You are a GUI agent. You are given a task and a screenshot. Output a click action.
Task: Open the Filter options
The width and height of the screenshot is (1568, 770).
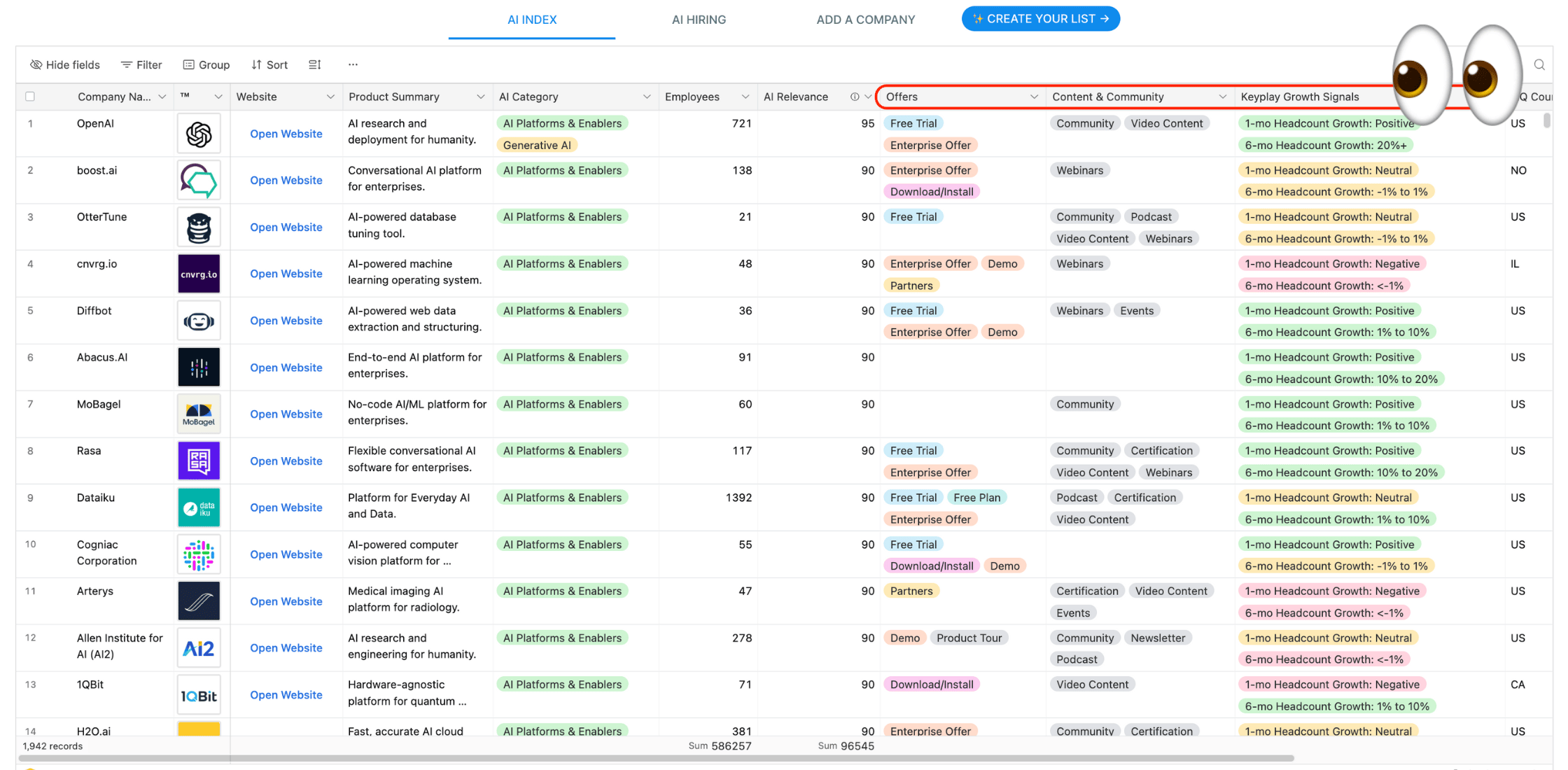(x=141, y=64)
